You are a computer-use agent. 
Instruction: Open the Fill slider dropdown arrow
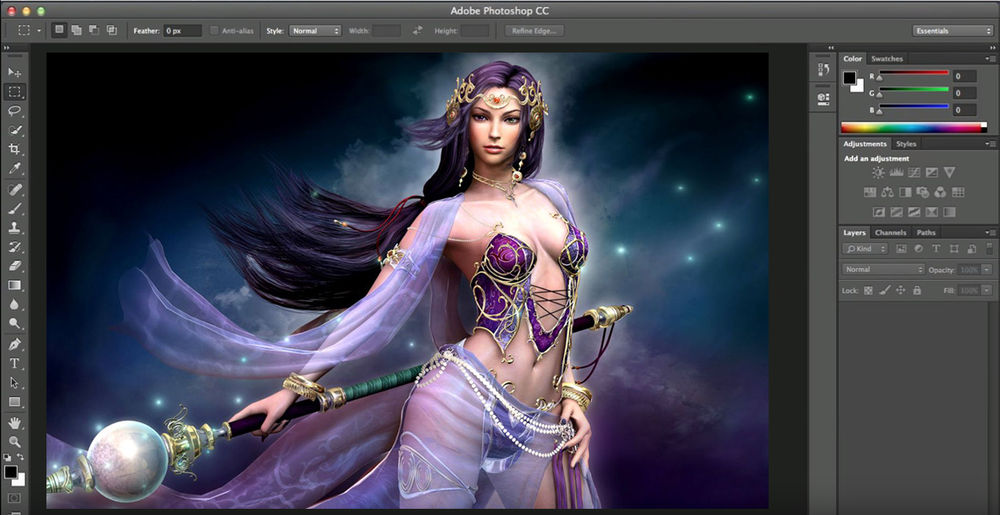click(987, 290)
